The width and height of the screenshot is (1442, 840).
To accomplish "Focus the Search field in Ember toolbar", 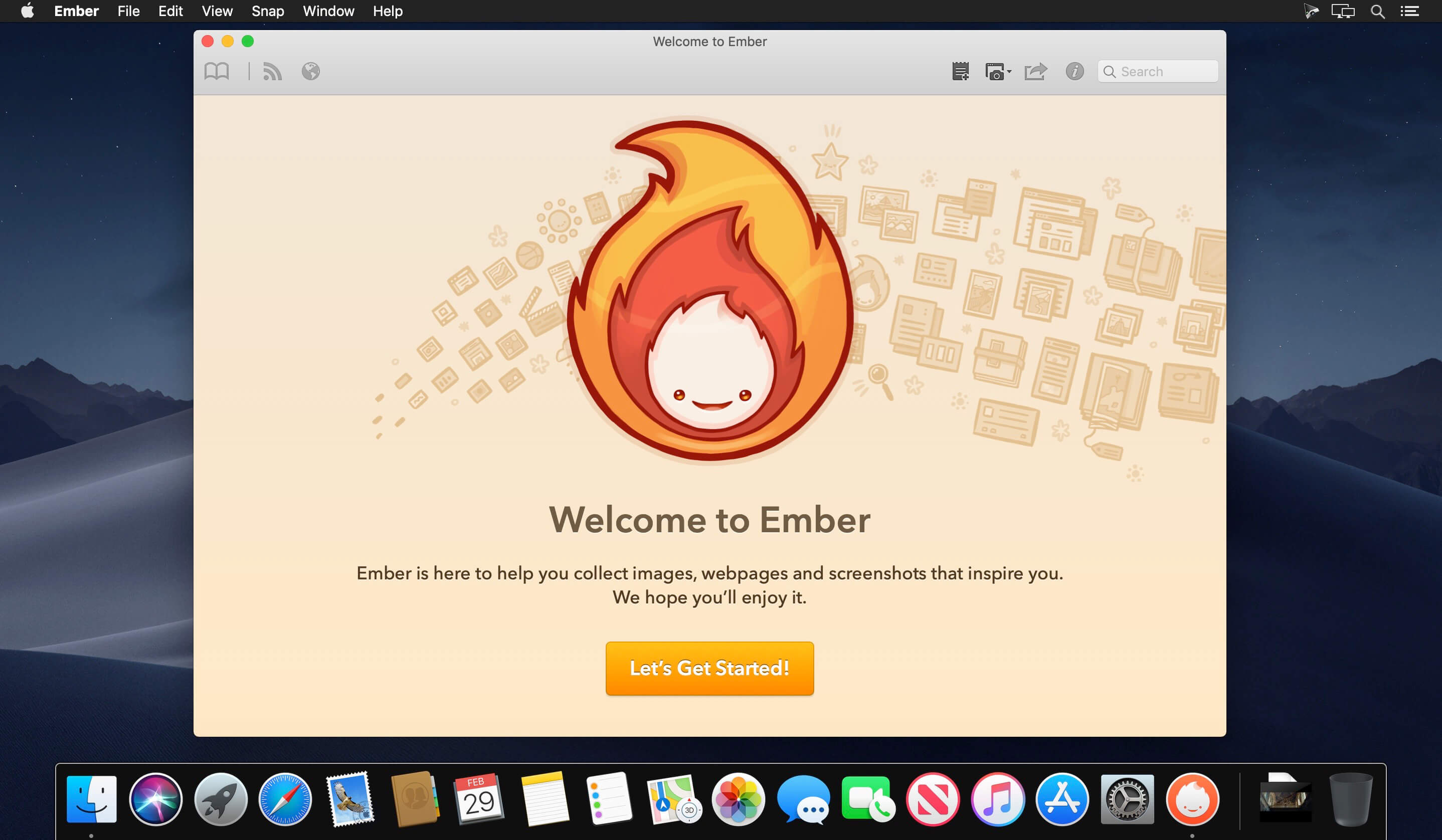I will (1158, 72).
